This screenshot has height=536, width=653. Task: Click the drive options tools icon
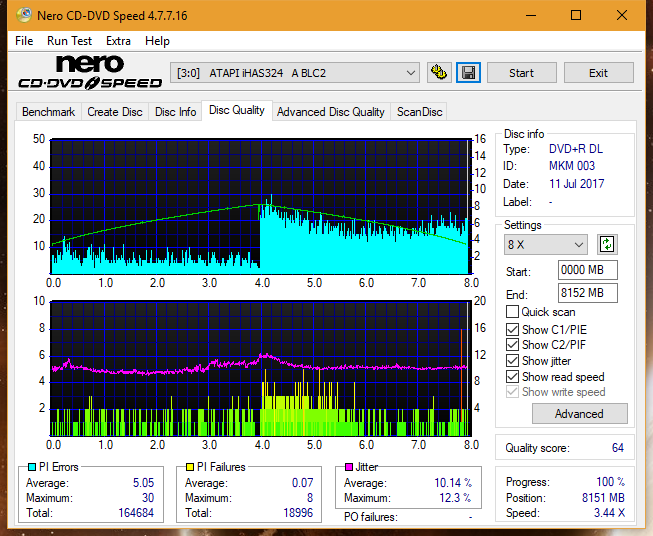click(x=439, y=73)
